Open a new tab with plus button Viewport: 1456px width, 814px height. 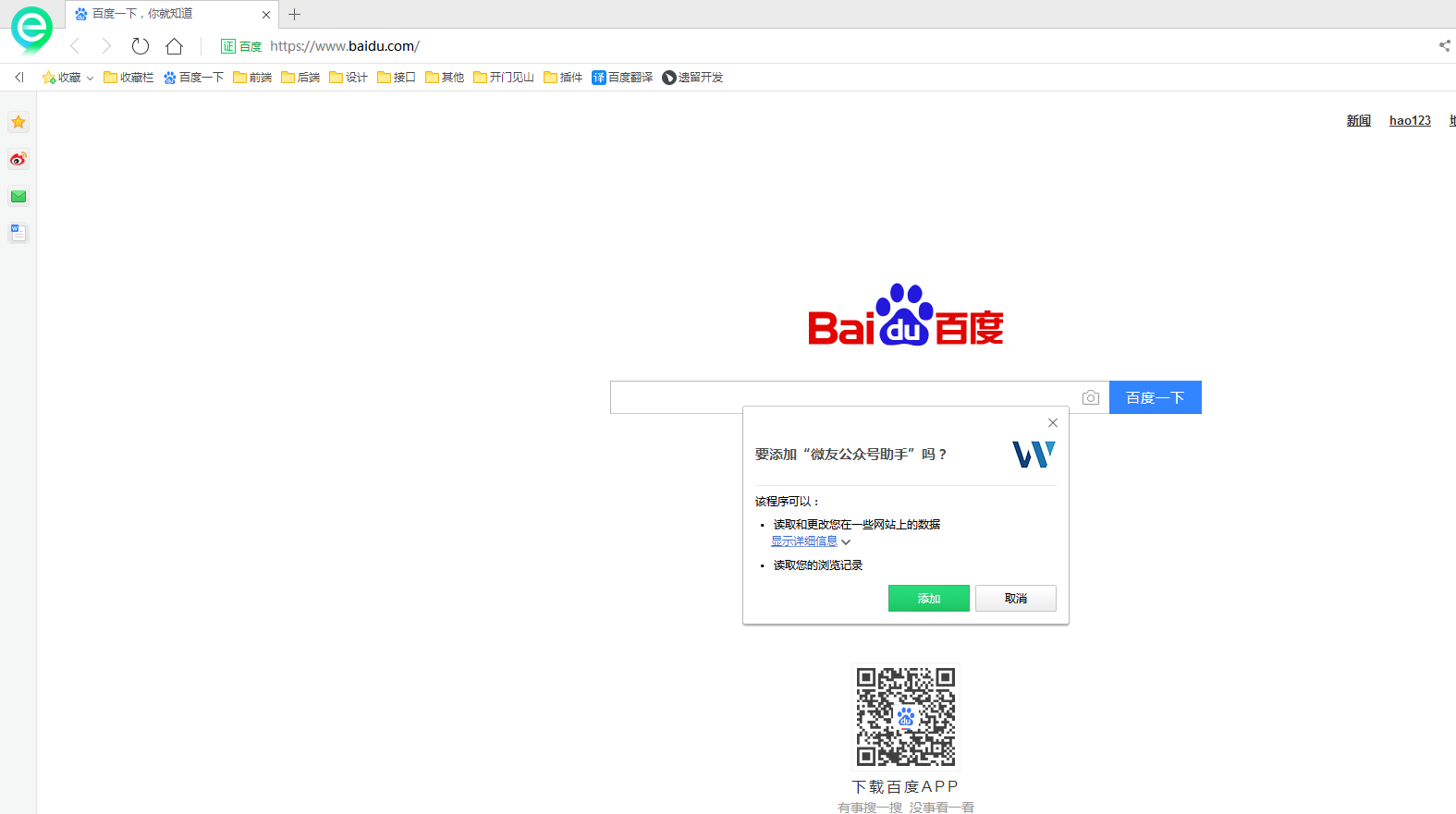click(295, 14)
